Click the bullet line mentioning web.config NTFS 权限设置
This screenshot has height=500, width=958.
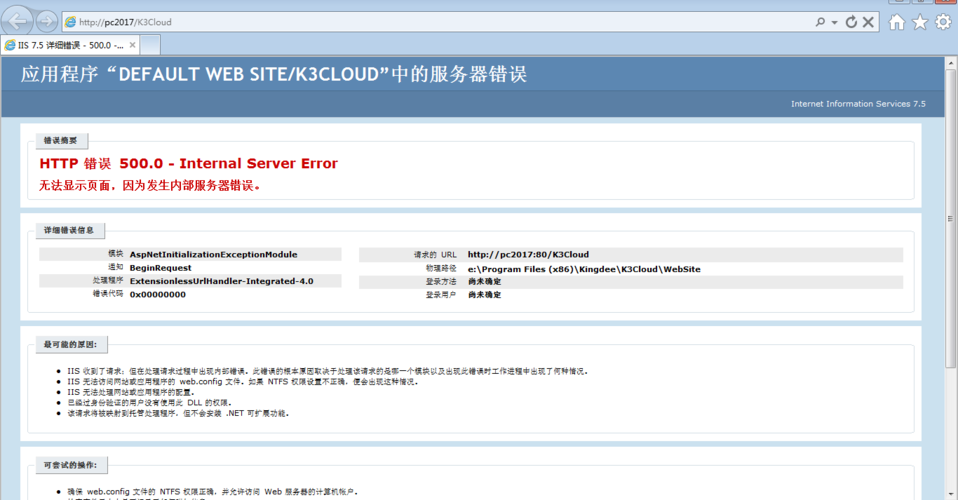pyautogui.click(x=243, y=381)
